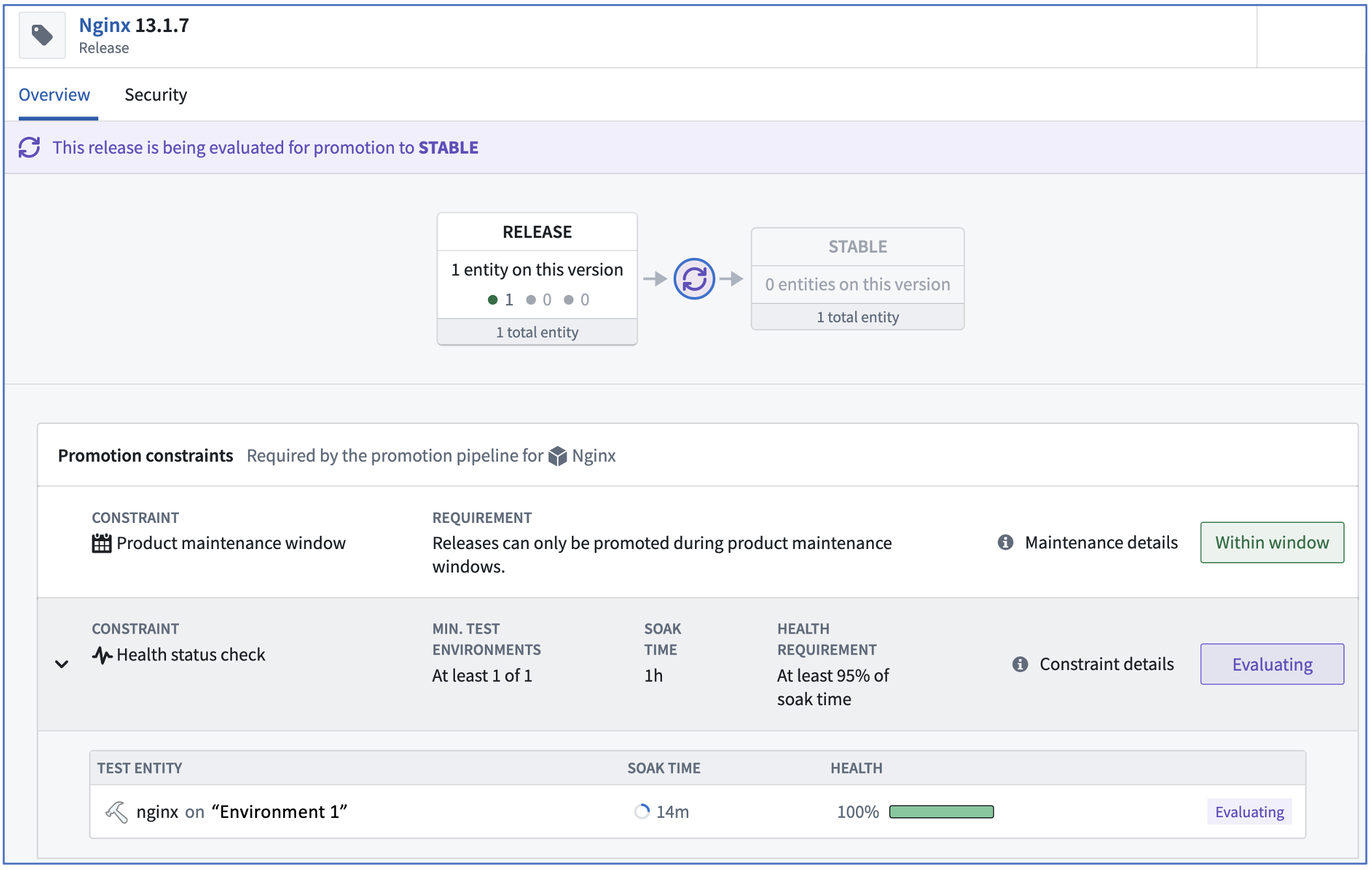Click the Evaluating tag for Environment 1
1372x870 pixels.
pos(1249,812)
